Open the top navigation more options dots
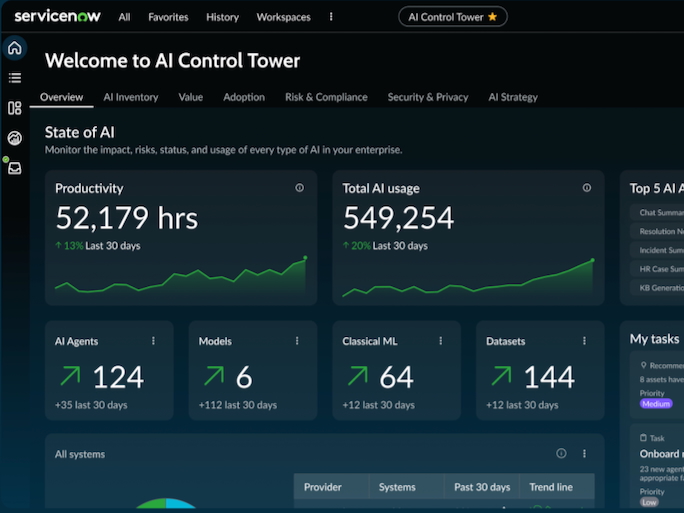The image size is (684, 513). pos(331,17)
